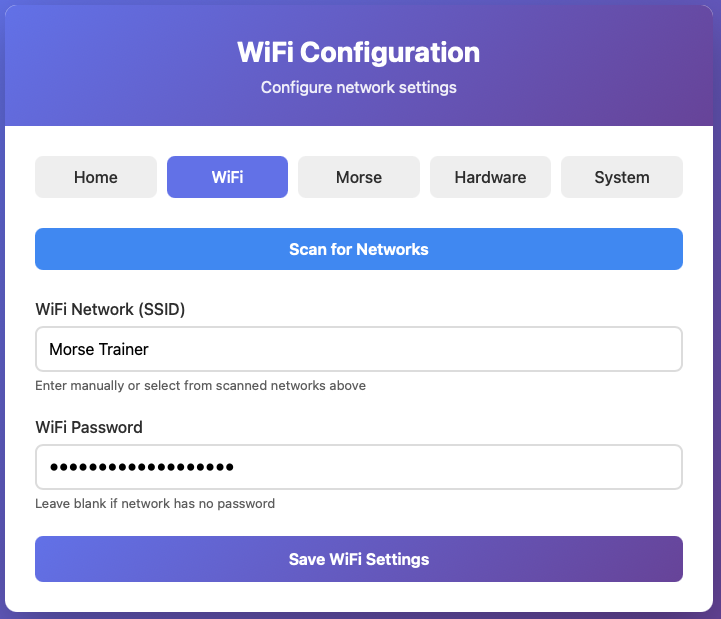Click the "WiFi Password" label
The width and height of the screenshot is (721, 619).
[89, 427]
